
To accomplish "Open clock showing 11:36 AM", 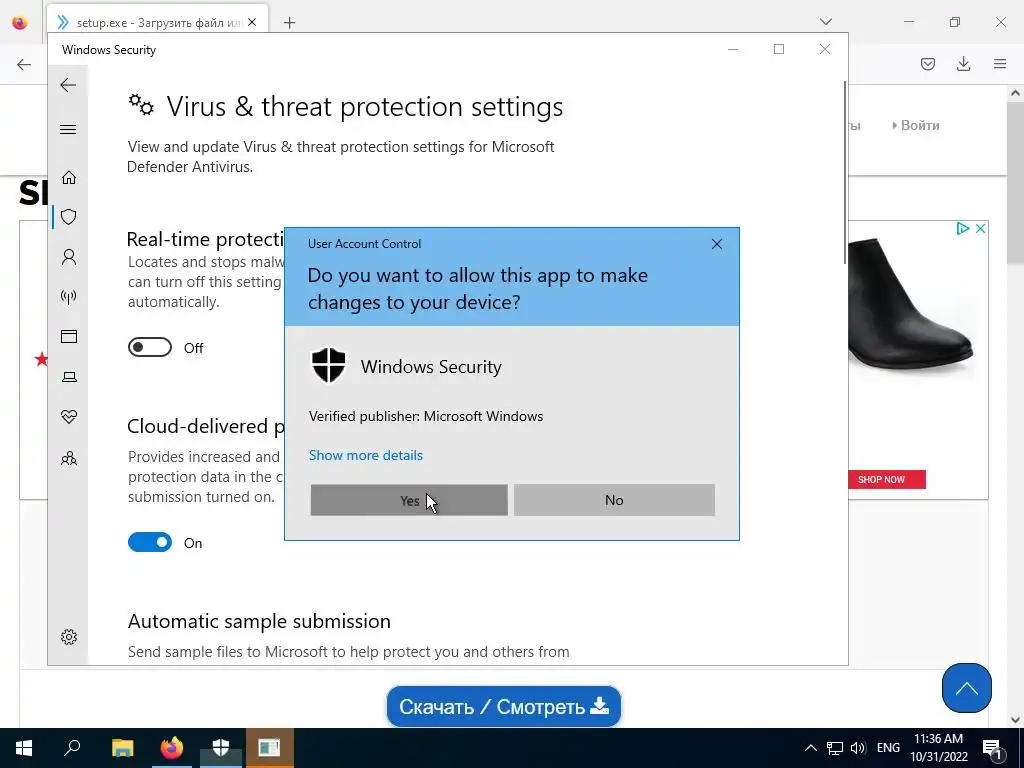I will 938,748.
